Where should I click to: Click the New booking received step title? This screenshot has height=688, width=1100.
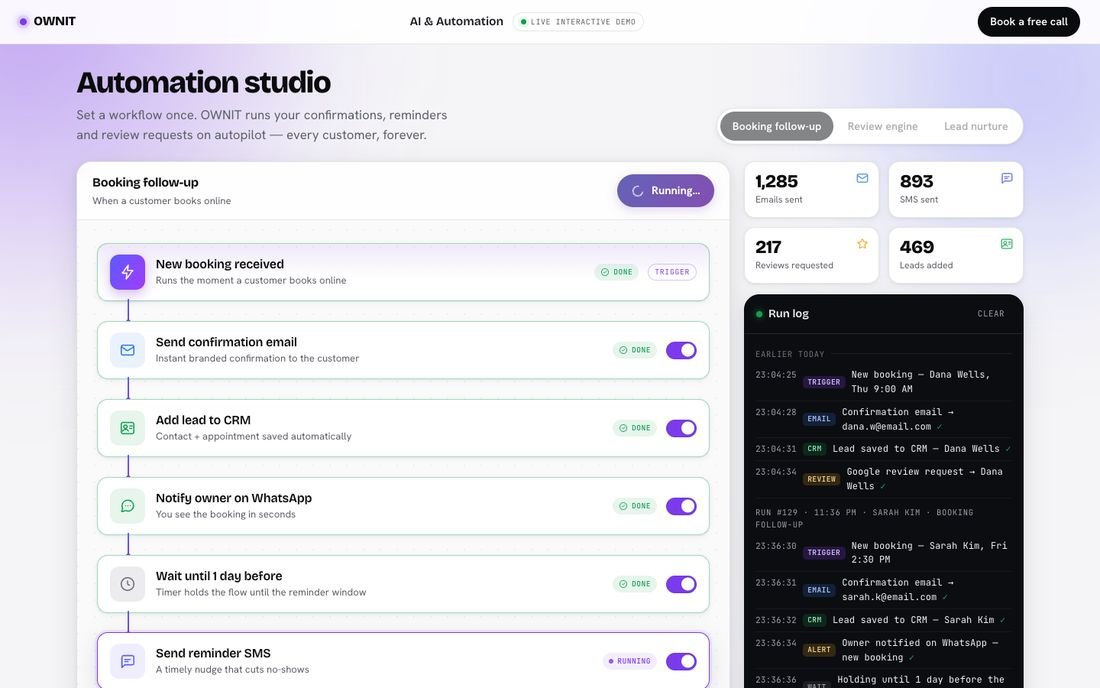pos(220,264)
